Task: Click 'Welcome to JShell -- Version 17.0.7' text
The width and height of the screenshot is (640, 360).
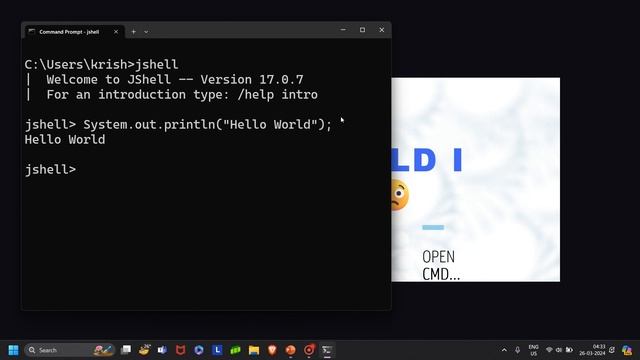Action: (175, 80)
